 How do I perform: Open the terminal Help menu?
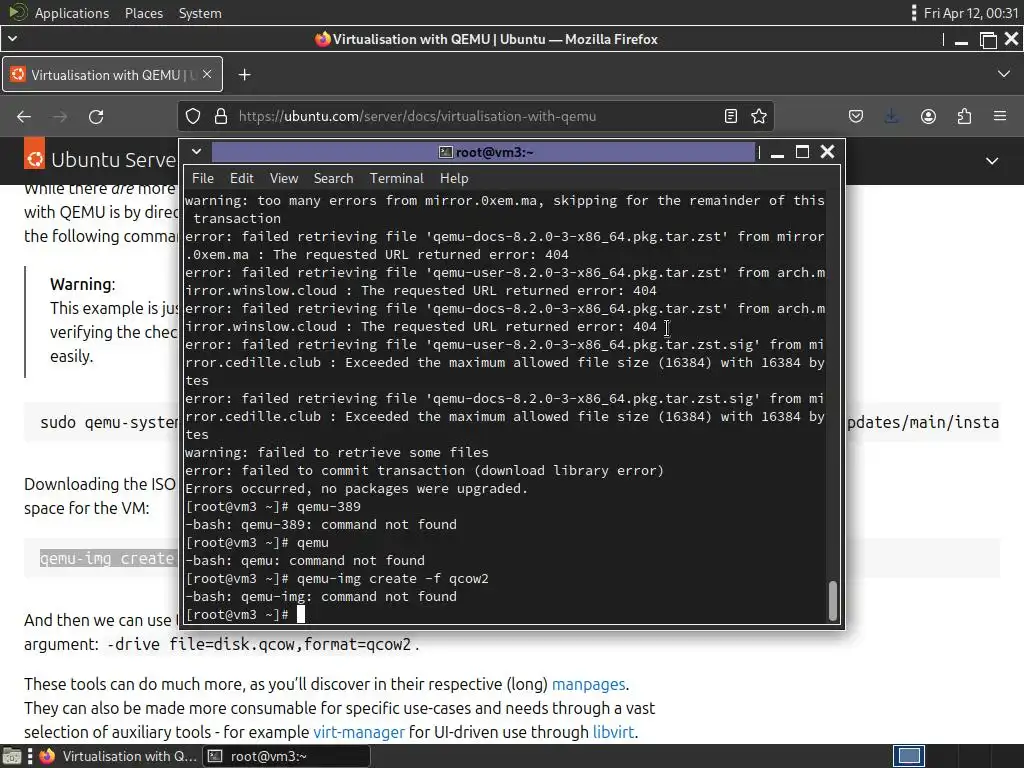click(454, 178)
